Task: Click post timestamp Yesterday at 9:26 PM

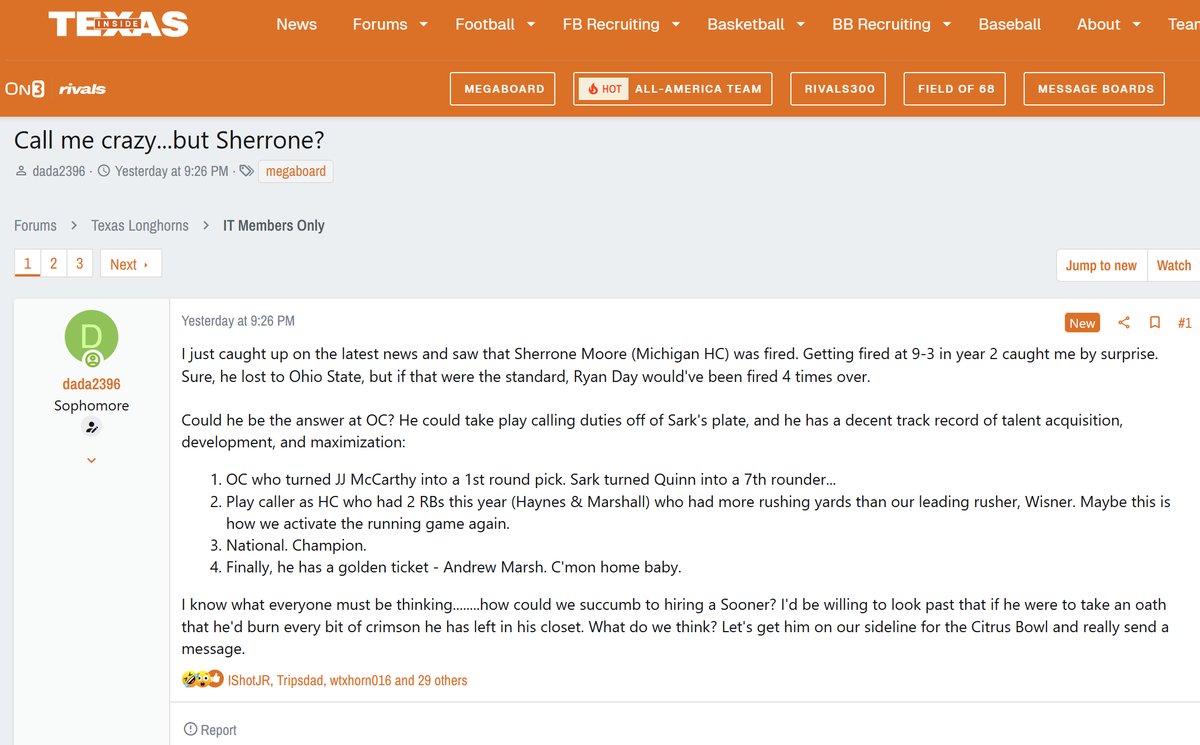Action: click(x=238, y=321)
